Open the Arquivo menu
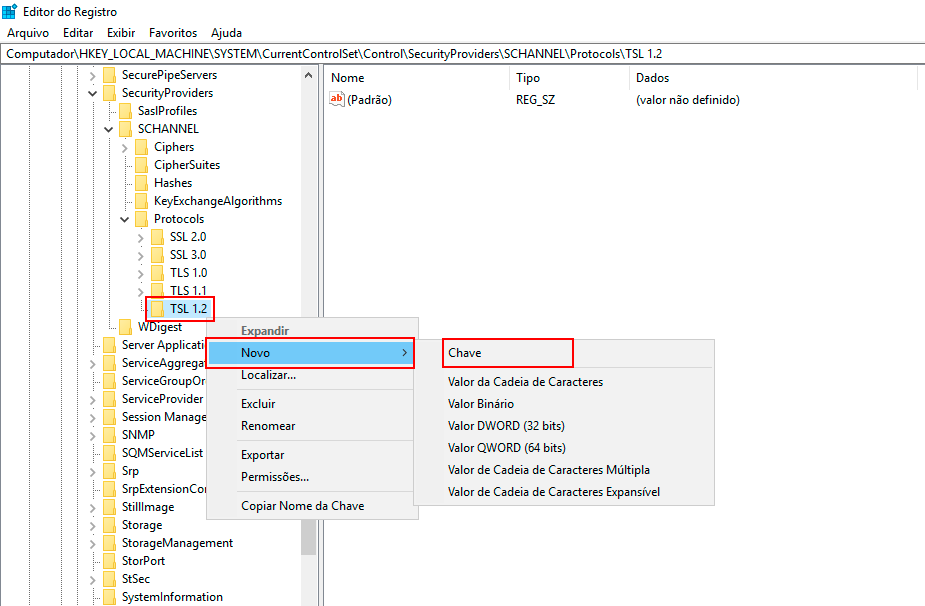The width and height of the screenshot is (925, 606). pos(28,33)
